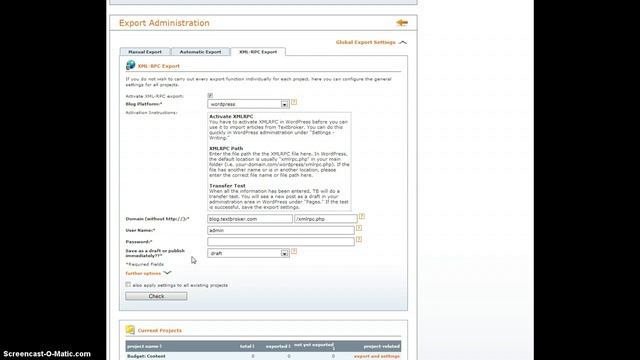
Task: Collapse Global Export Settings
Action: click(371, 42)
